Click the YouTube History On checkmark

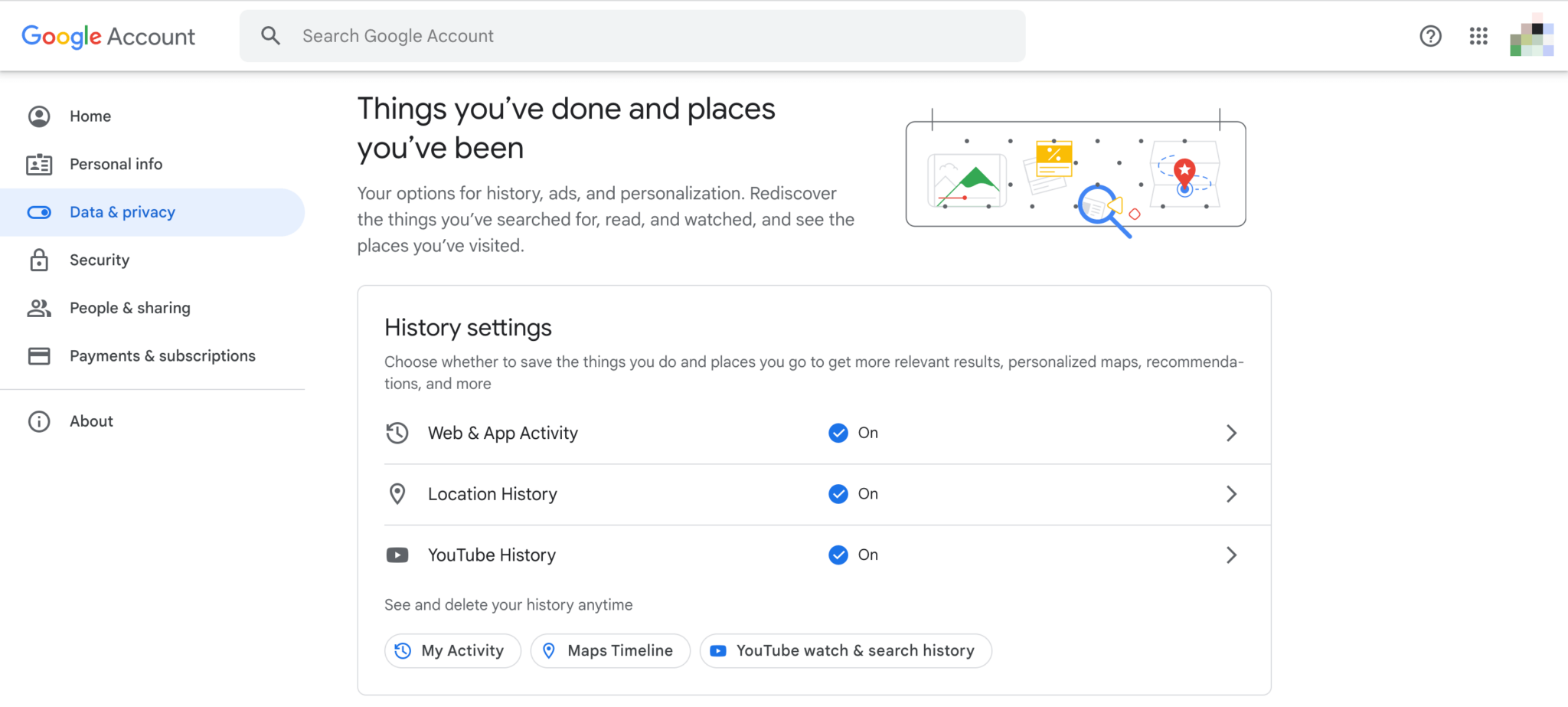coord(838,555)
